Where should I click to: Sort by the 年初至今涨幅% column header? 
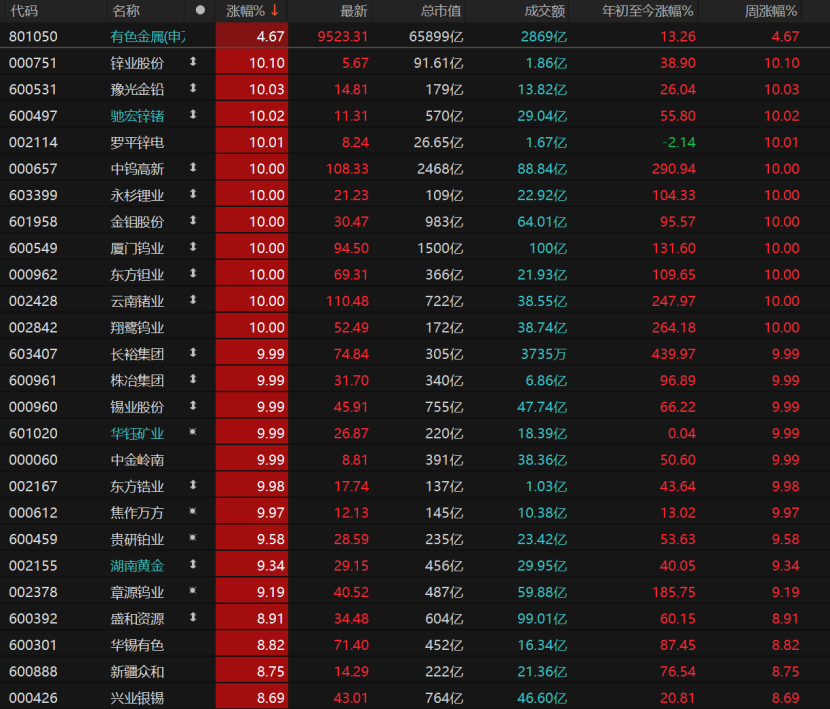click(647, 11)
